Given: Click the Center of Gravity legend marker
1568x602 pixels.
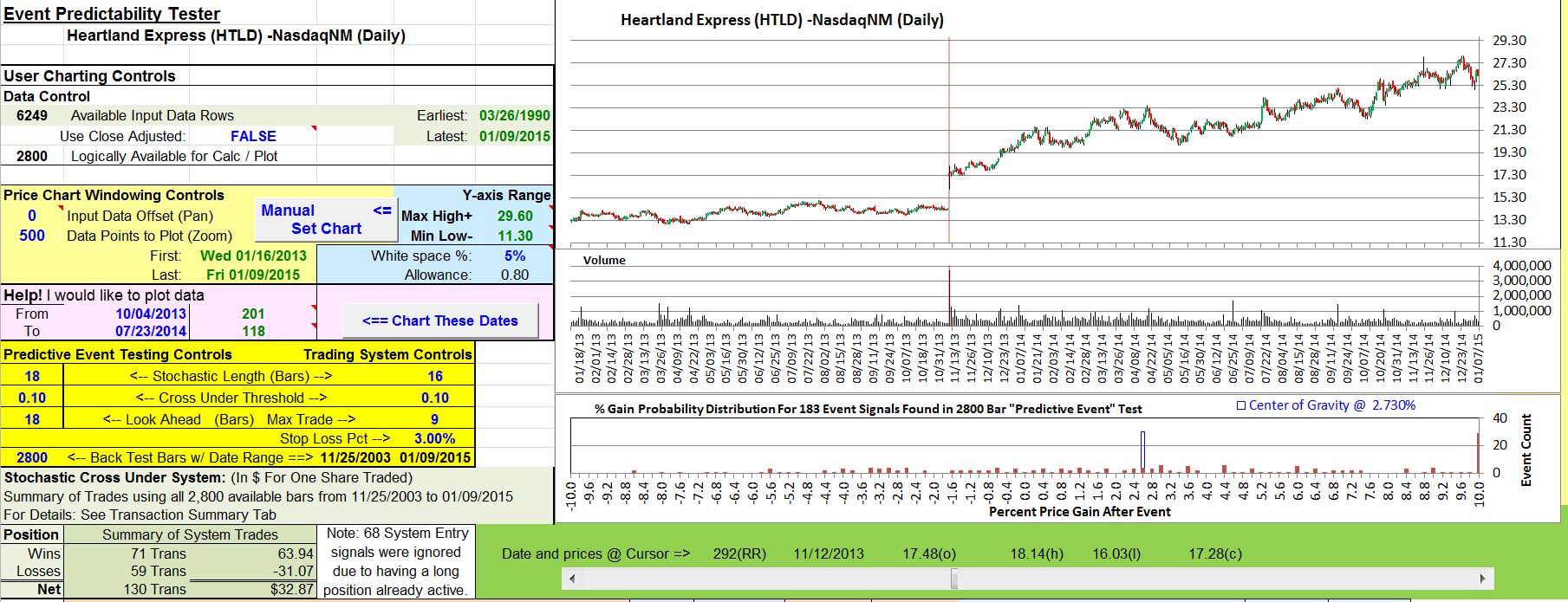Looking at the screenshot, I should coord(1241,405).
